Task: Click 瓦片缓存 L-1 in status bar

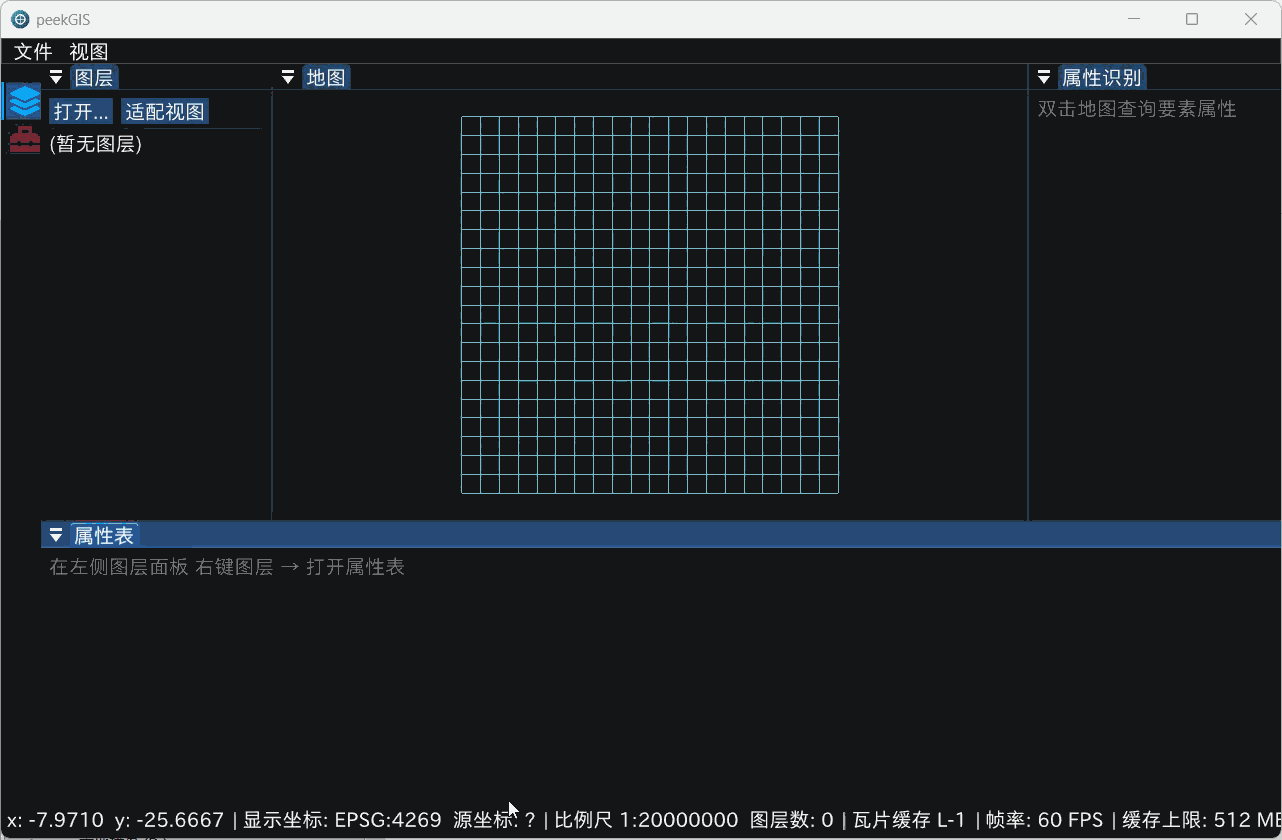Action: [909, 820]
